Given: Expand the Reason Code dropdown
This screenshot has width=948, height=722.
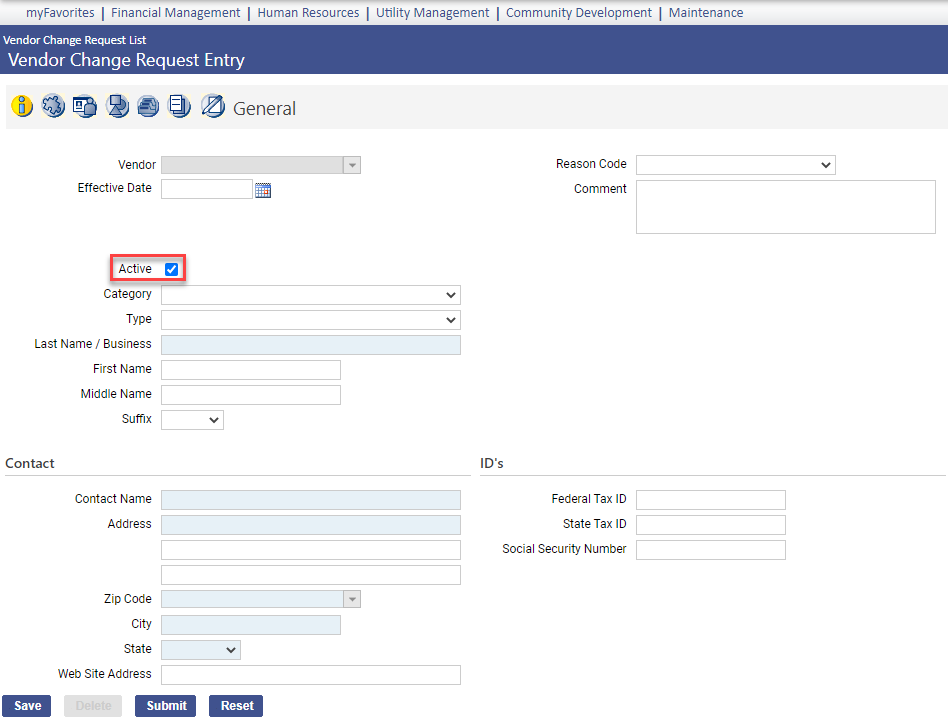Looking at the screenshot, I should coord(735,165).
